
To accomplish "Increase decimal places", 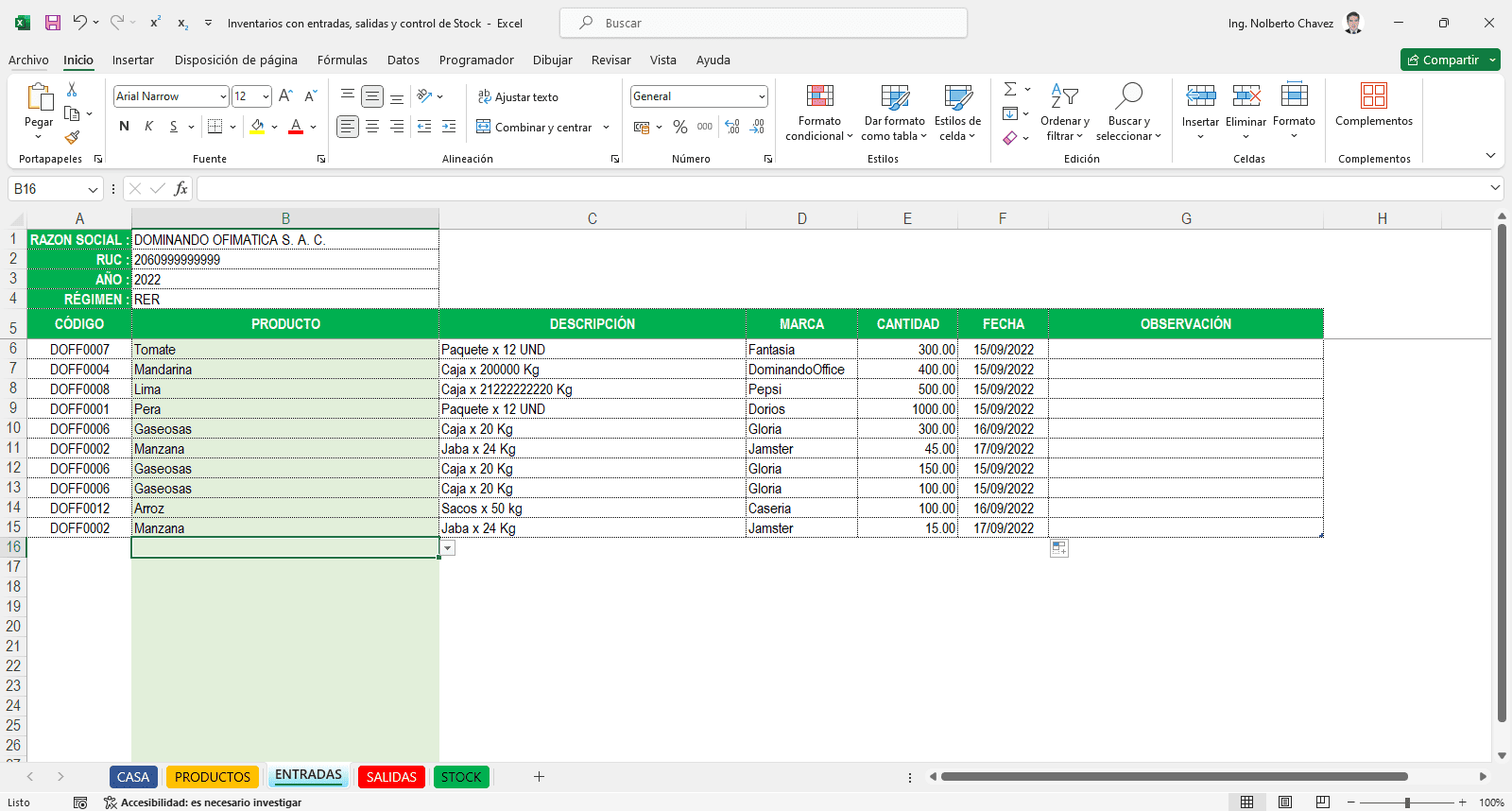I will (x=732, y=127).
